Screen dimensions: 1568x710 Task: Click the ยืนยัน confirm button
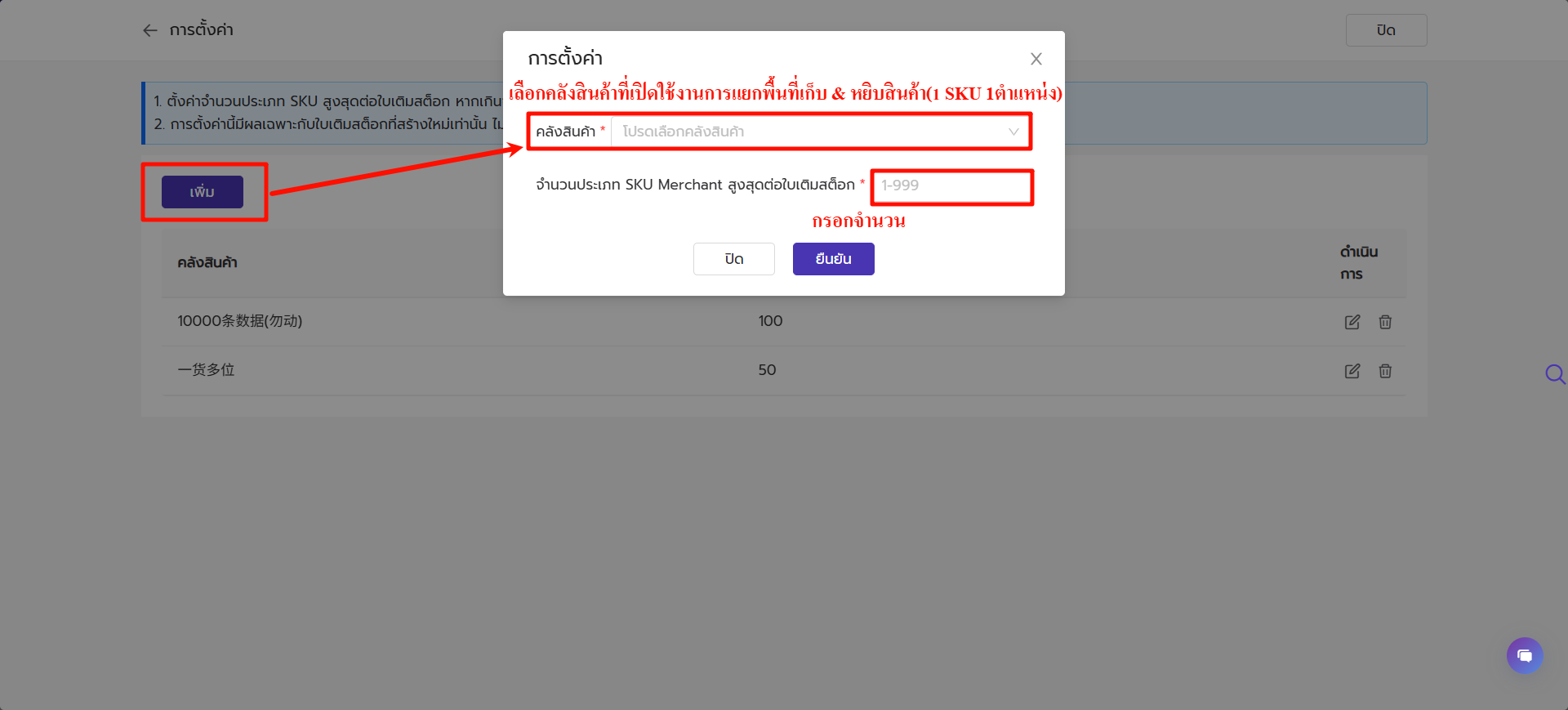click(833, 259)
